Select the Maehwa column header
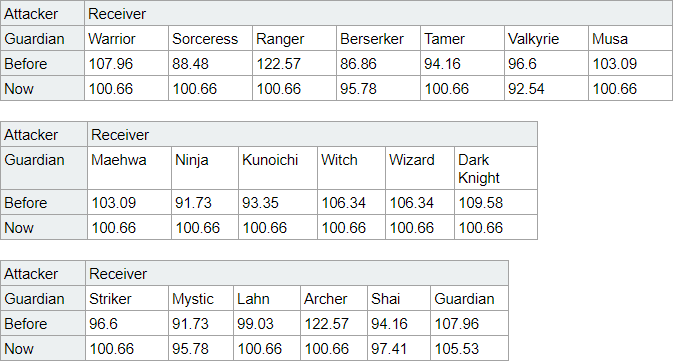 (129, 168)
